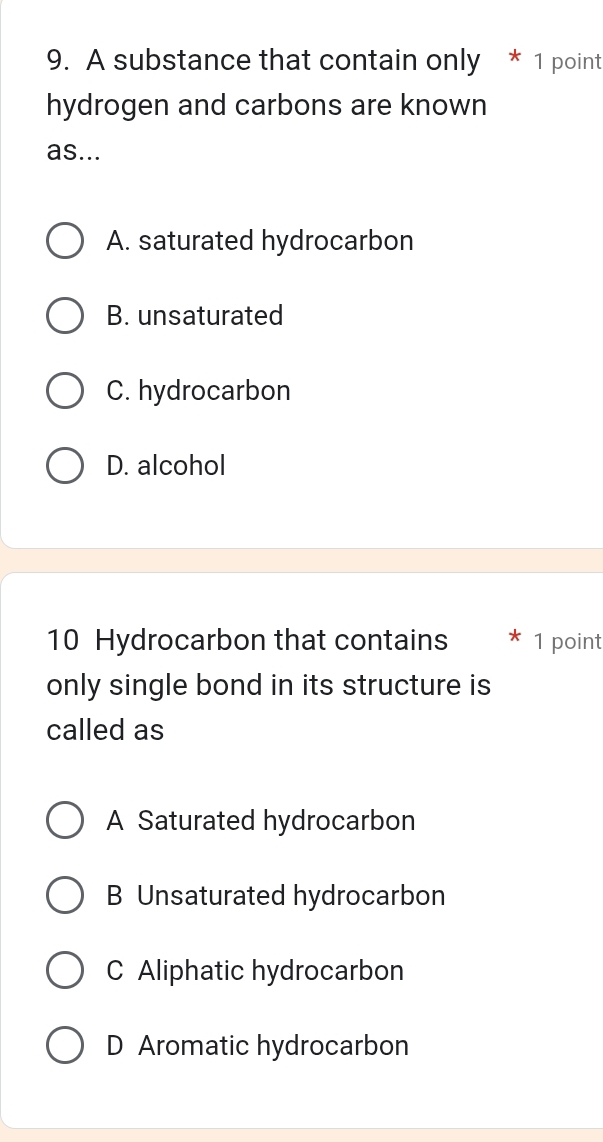Click the '1 point' label on question 9
Image resolution: width=603 pixels, height=1142 pixels.
[567, 61]
